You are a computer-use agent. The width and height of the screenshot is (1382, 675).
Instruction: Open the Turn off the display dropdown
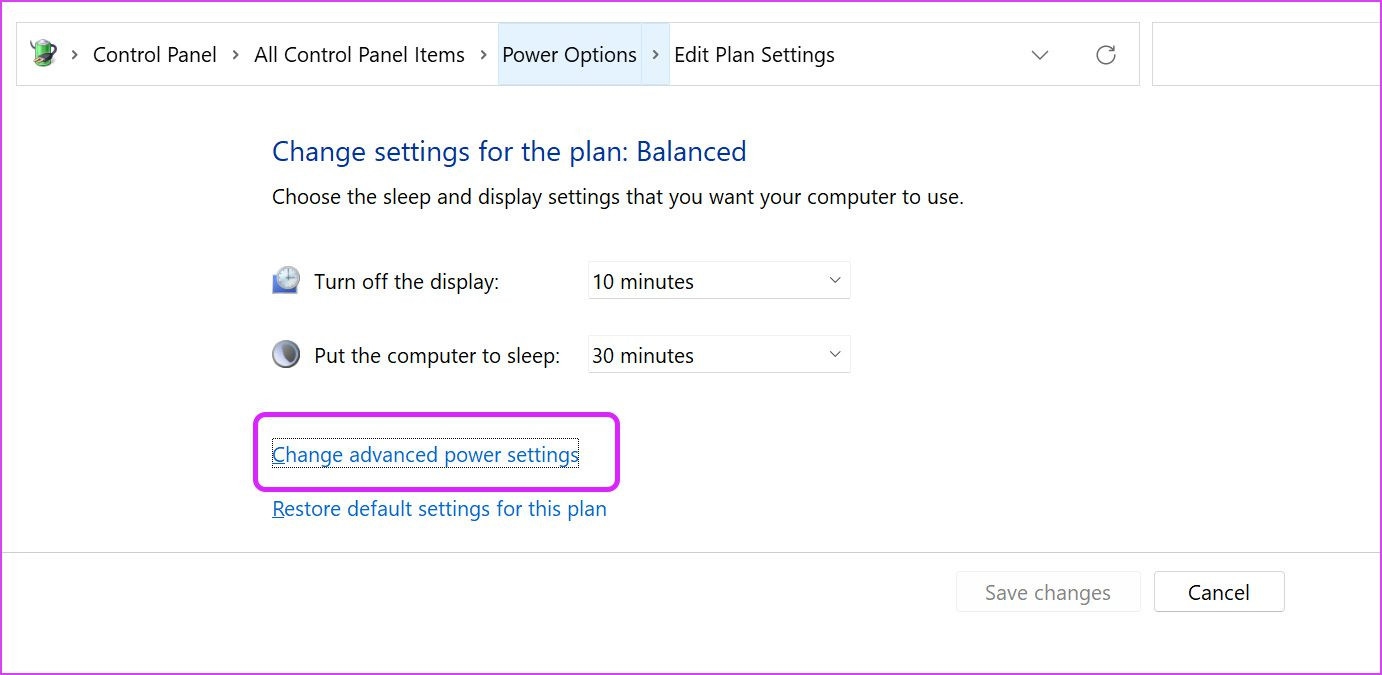click(x=718, y=281)
